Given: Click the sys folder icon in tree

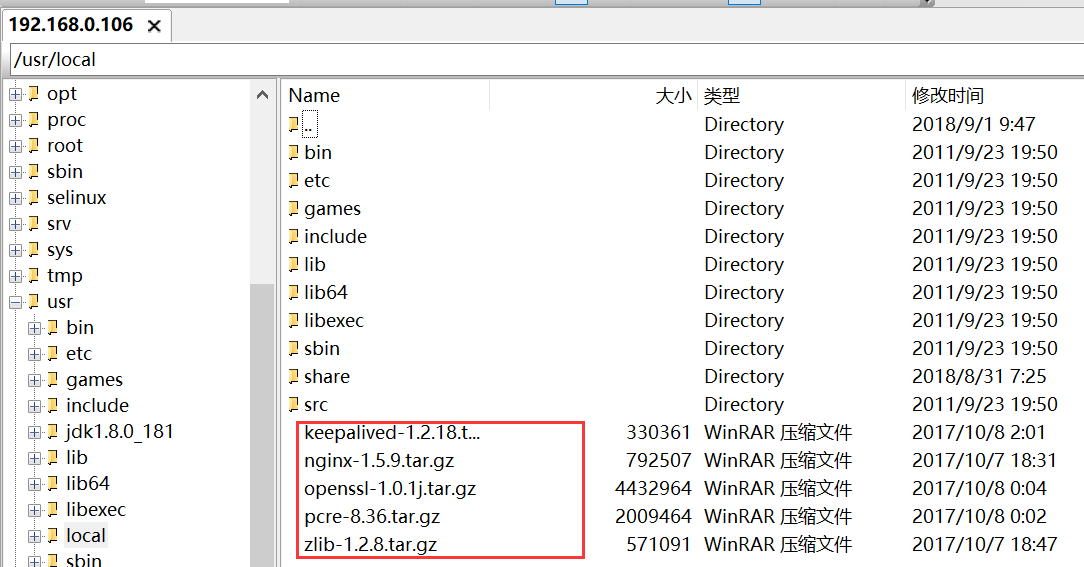Looking at the screenshot, I should [33, 250].
